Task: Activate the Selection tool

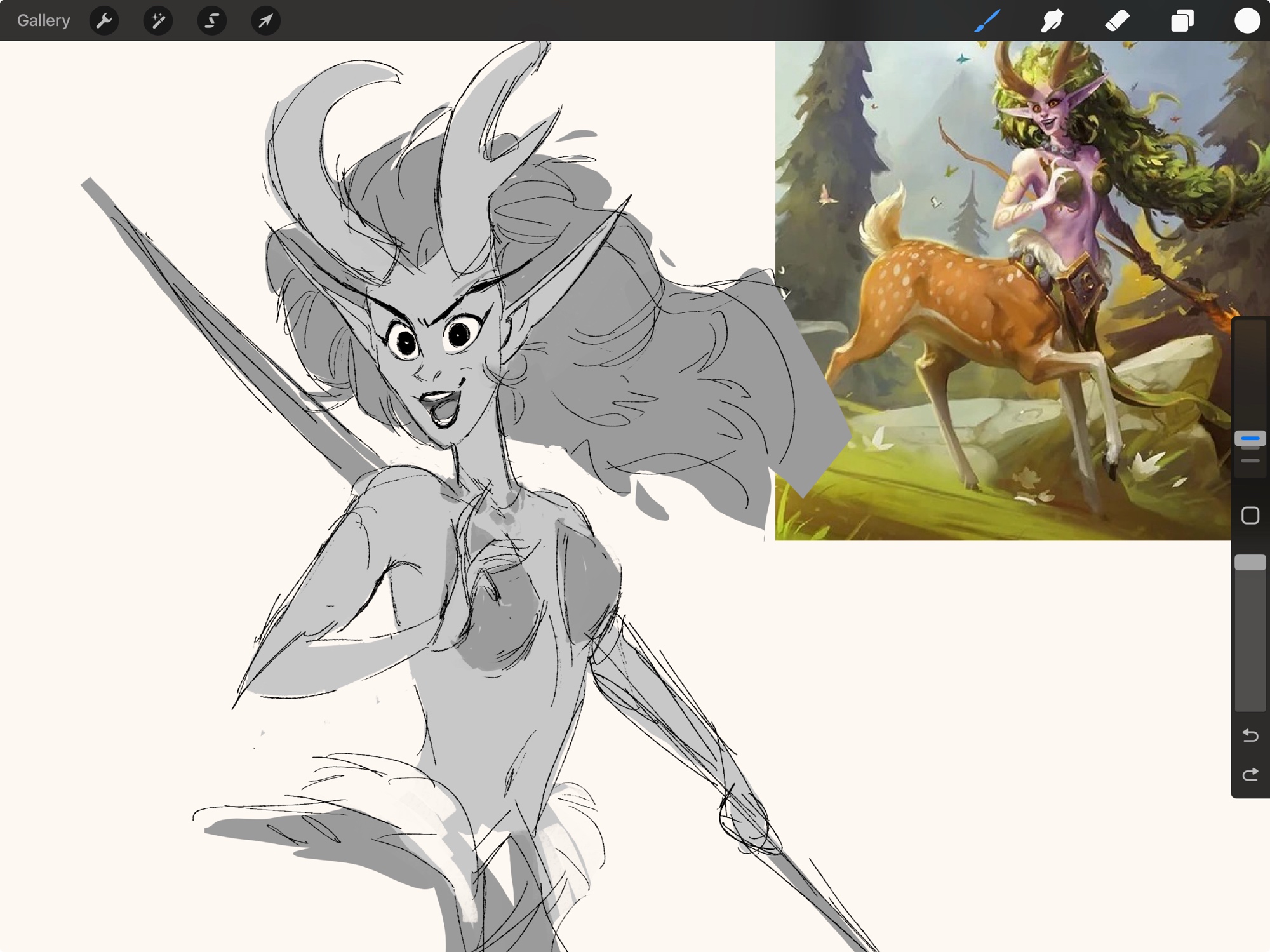Action: tap(211, 20)
